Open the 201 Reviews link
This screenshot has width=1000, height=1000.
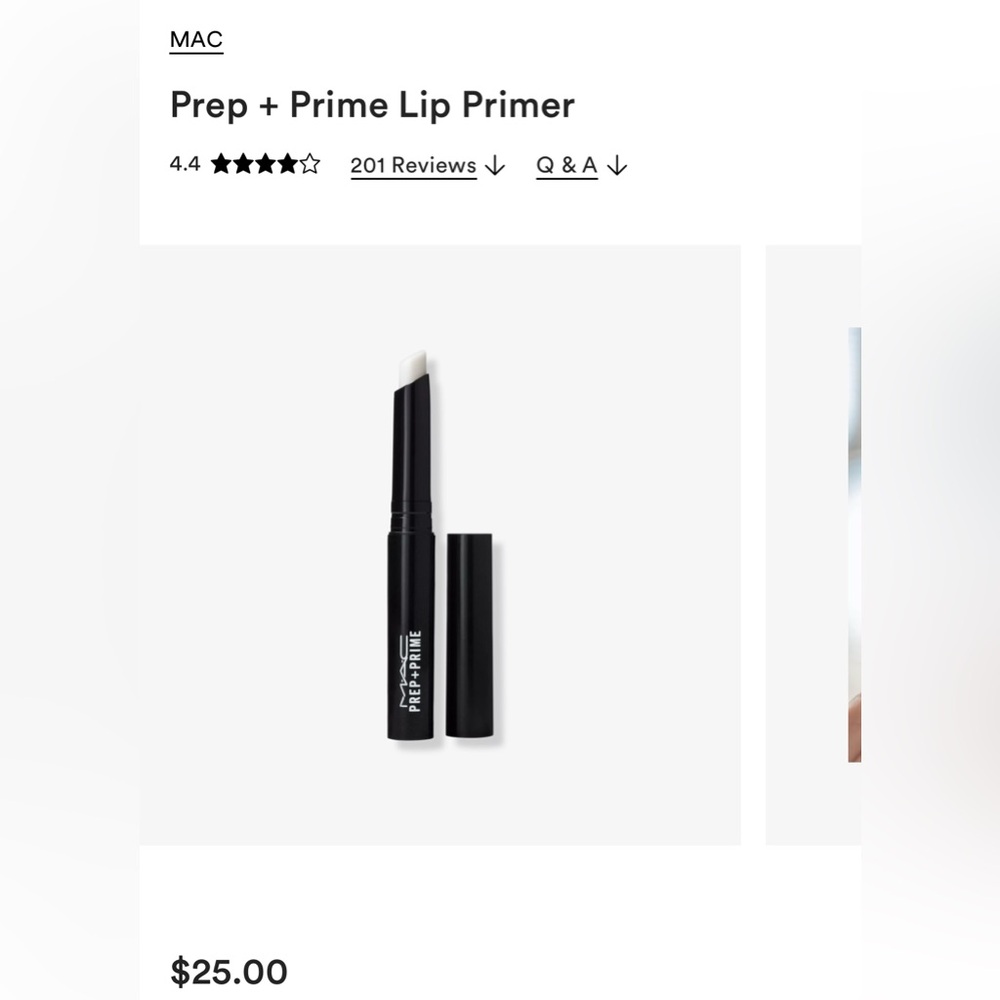coord(413,166)
